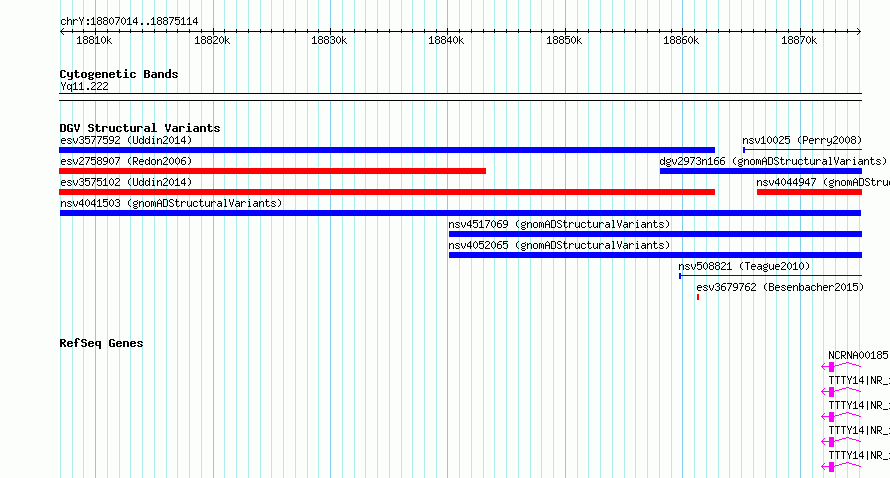Click the blue bar under esv3577592
This screenshot has width=890, height=478.
point(387,150)
